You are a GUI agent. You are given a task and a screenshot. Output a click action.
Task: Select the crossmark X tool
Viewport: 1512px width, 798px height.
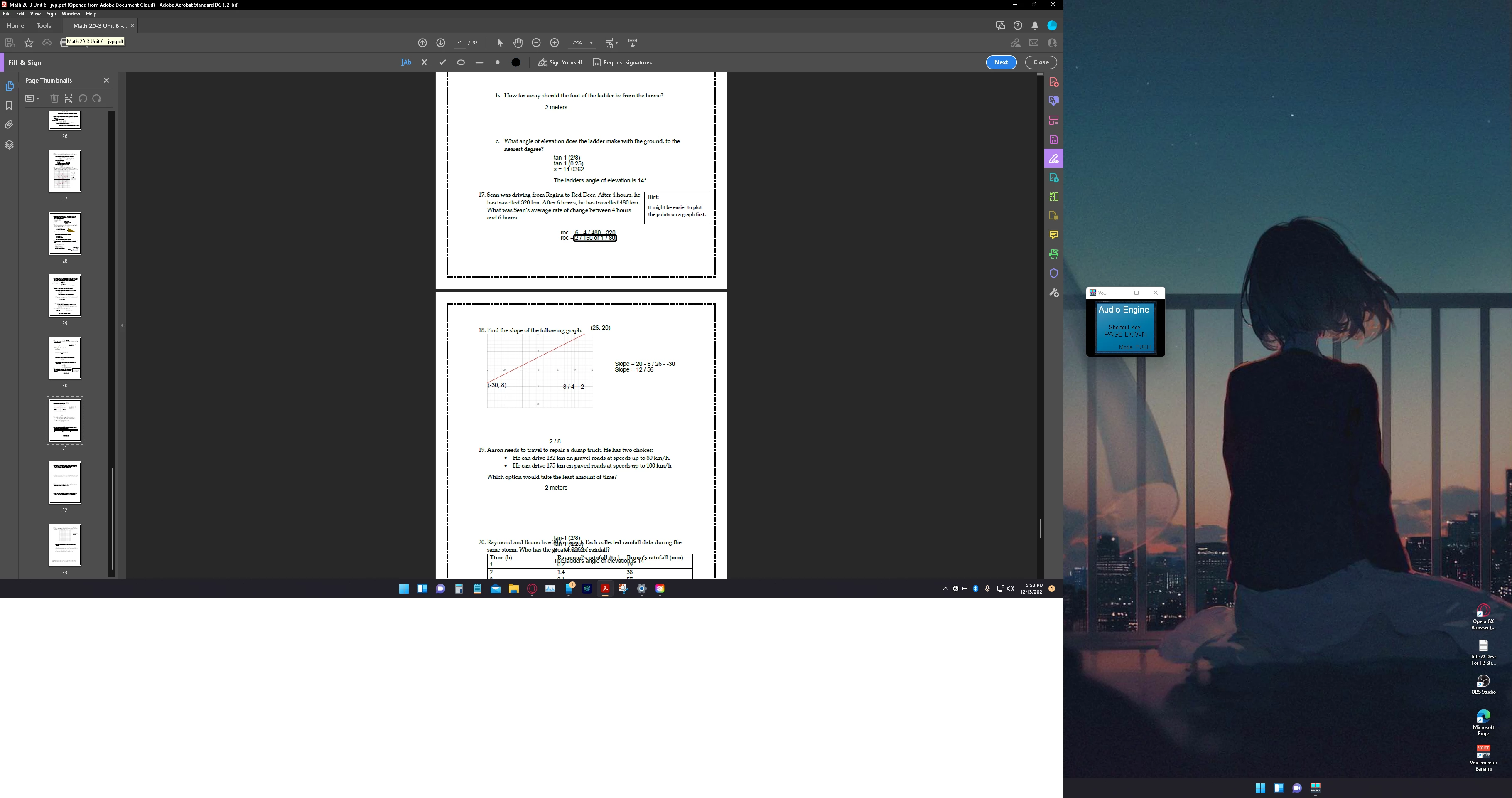click(x=425, y=62)
